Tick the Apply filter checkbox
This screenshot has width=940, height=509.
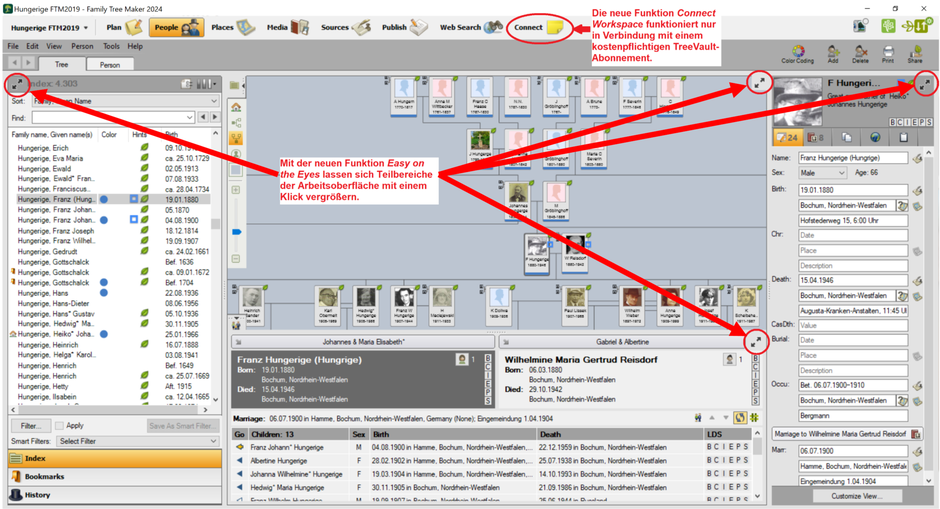59,426
